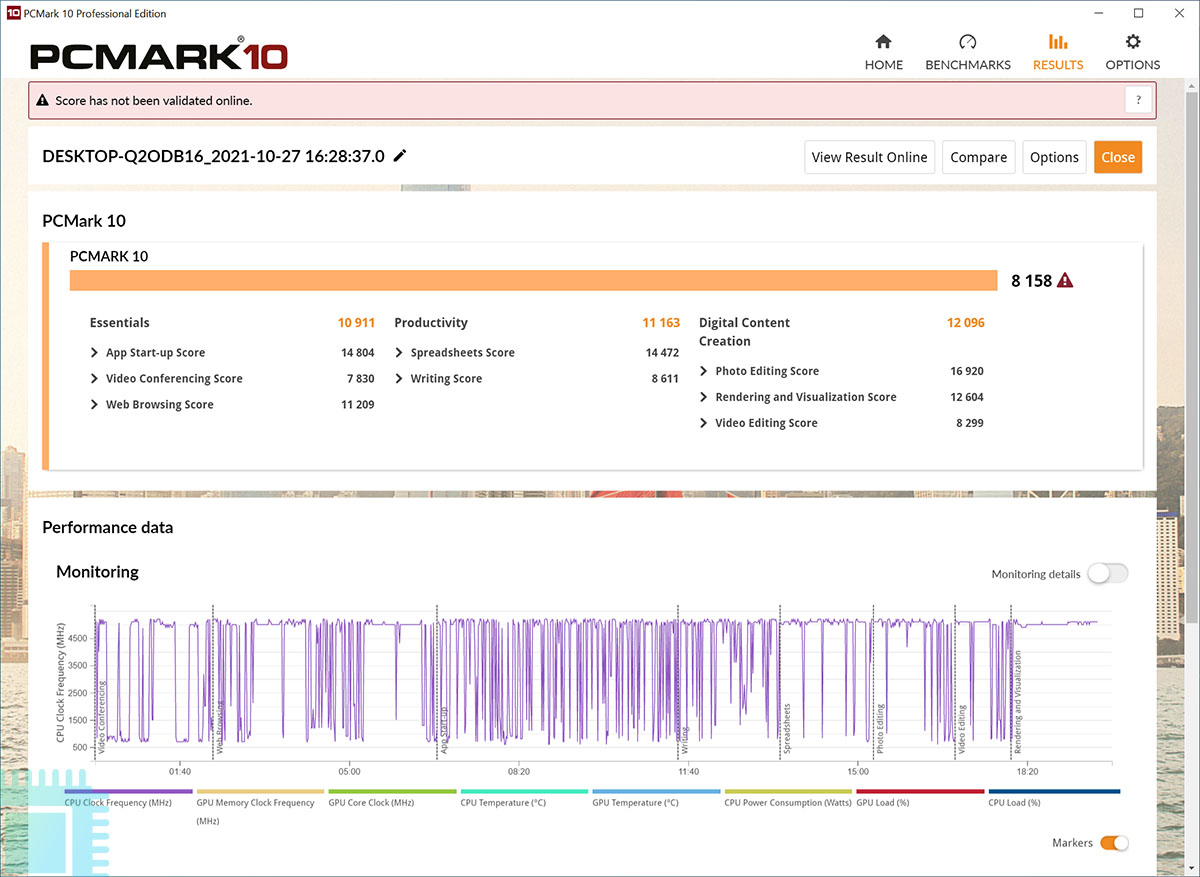Screen dimensions: 1200x877
Task: Click the PCMARK 10 logo
Action: tap(159, 54)
